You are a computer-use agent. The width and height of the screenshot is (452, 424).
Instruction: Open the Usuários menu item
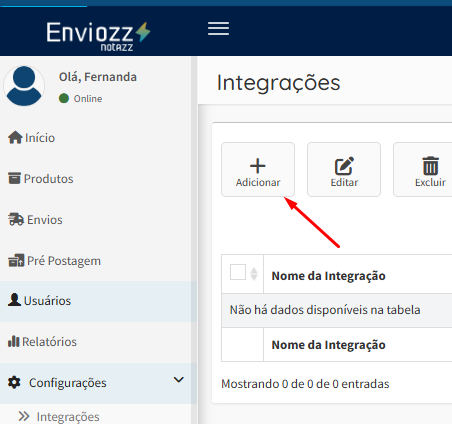click(x=96, y=301)
